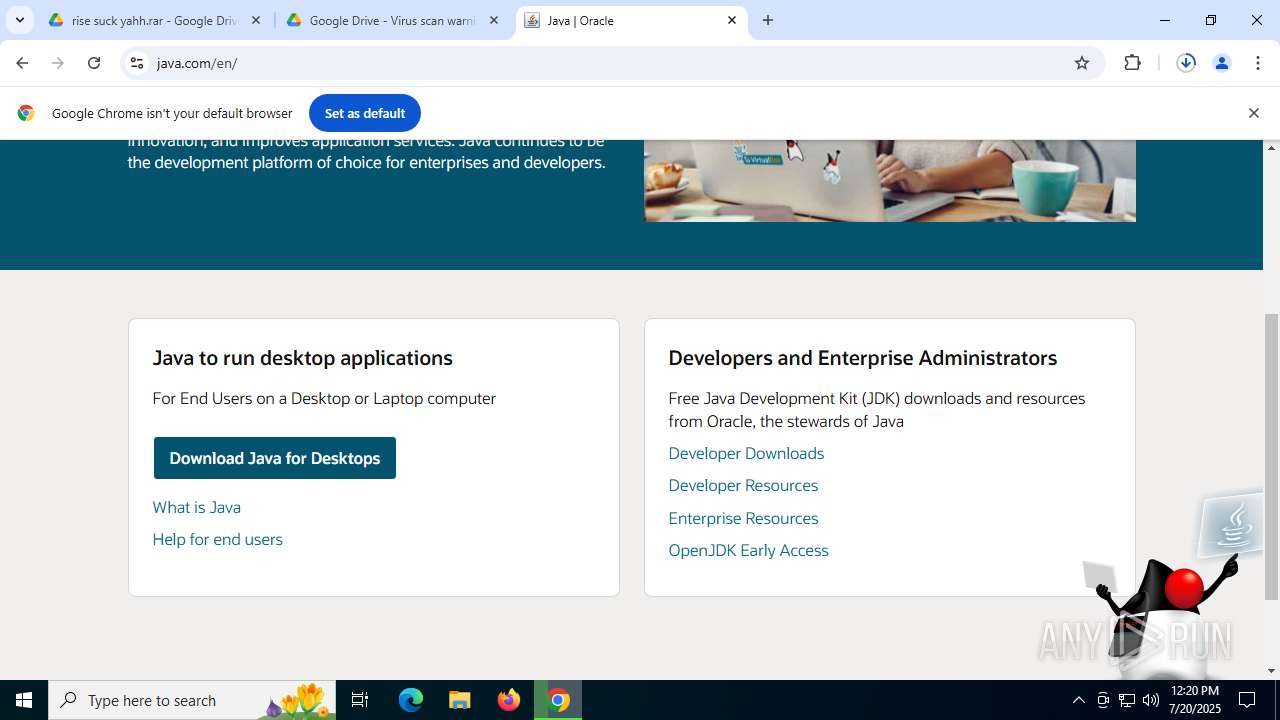Bookmark this tab with the star icon
The image size is (1280, 720).
(1082, 63)
